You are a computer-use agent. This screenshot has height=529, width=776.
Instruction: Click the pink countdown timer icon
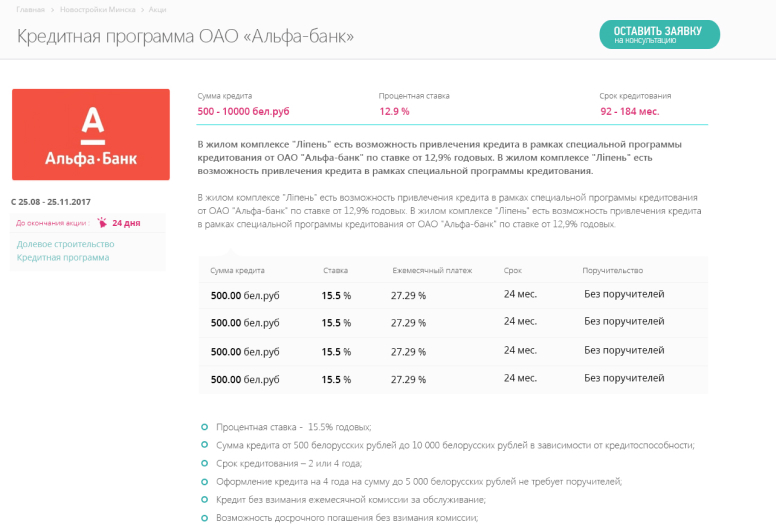point(102,223)
